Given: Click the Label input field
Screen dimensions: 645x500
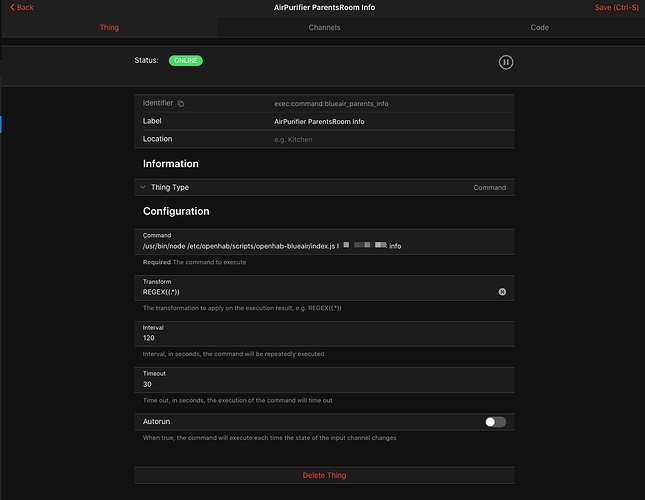Looking at the screenshot, I should [390, 121].
